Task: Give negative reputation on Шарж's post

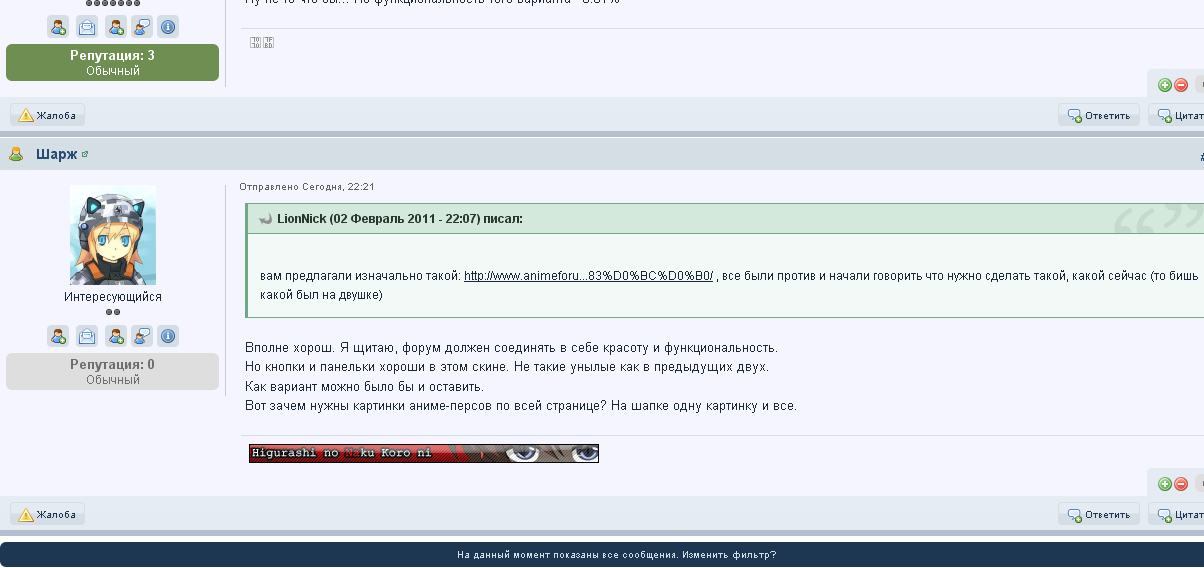Action: point(1181,484)
